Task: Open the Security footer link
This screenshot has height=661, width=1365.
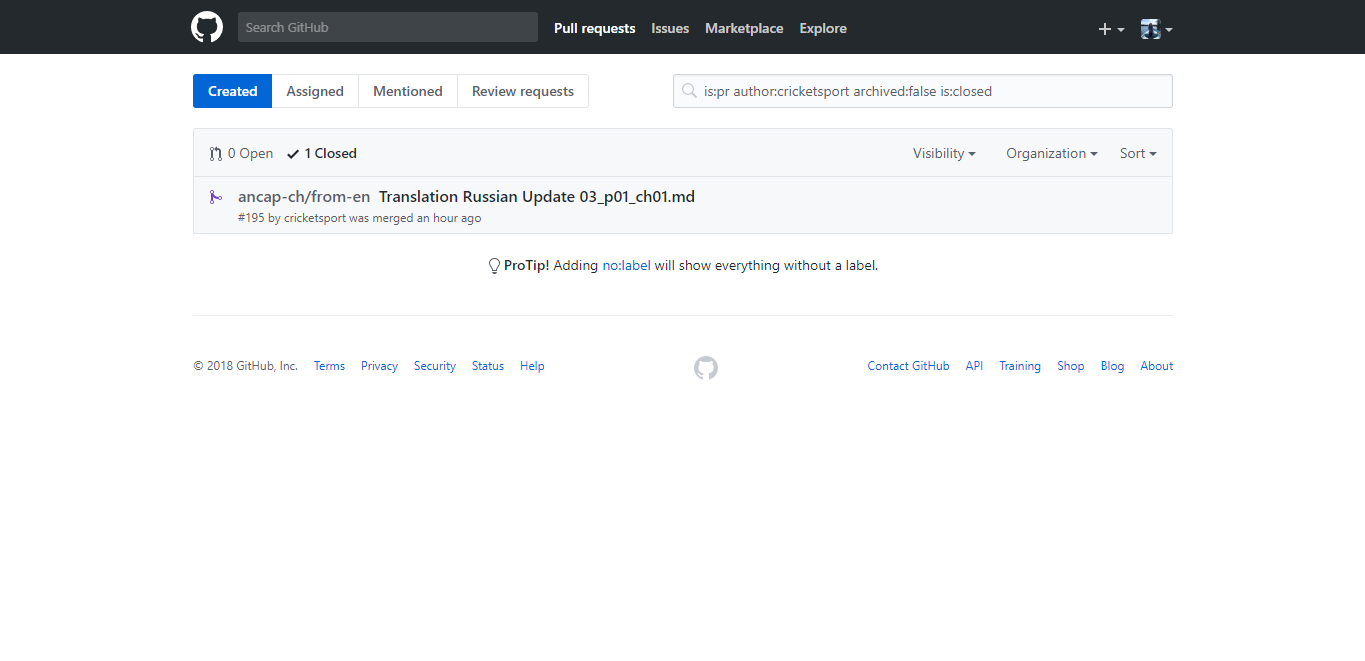Action: (435, 366)
